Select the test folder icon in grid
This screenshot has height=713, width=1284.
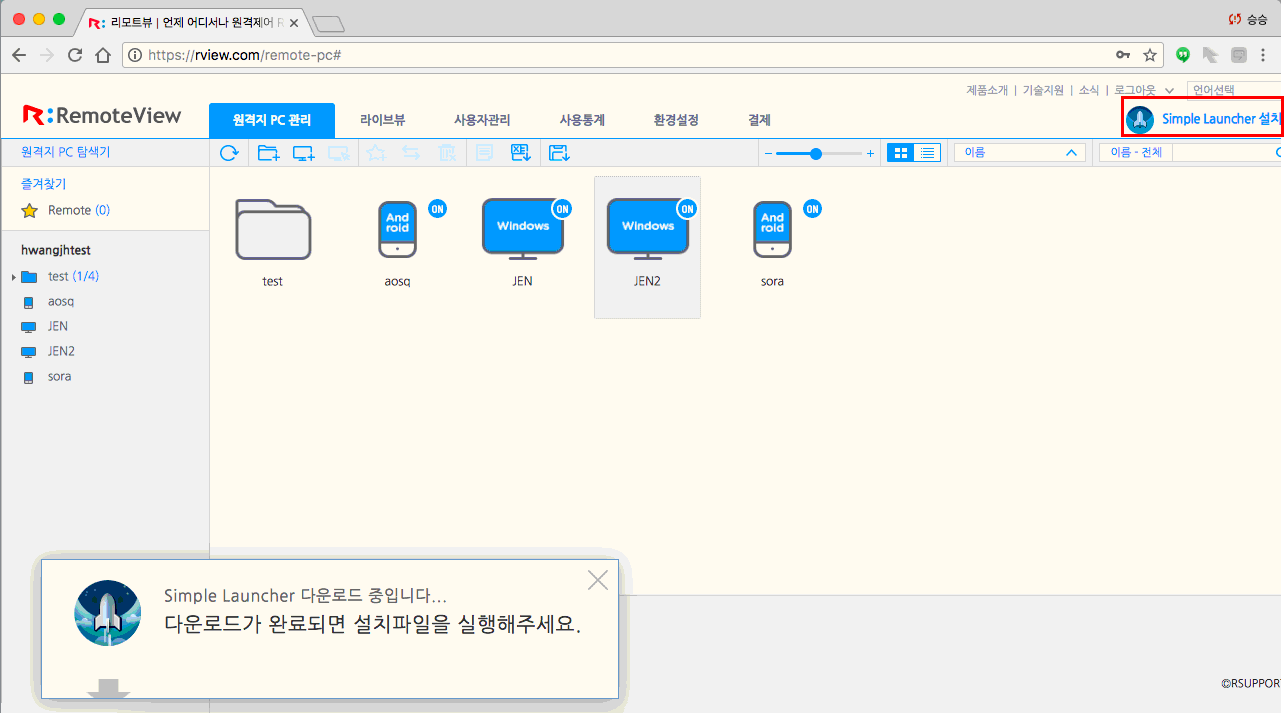pos(273,229)
